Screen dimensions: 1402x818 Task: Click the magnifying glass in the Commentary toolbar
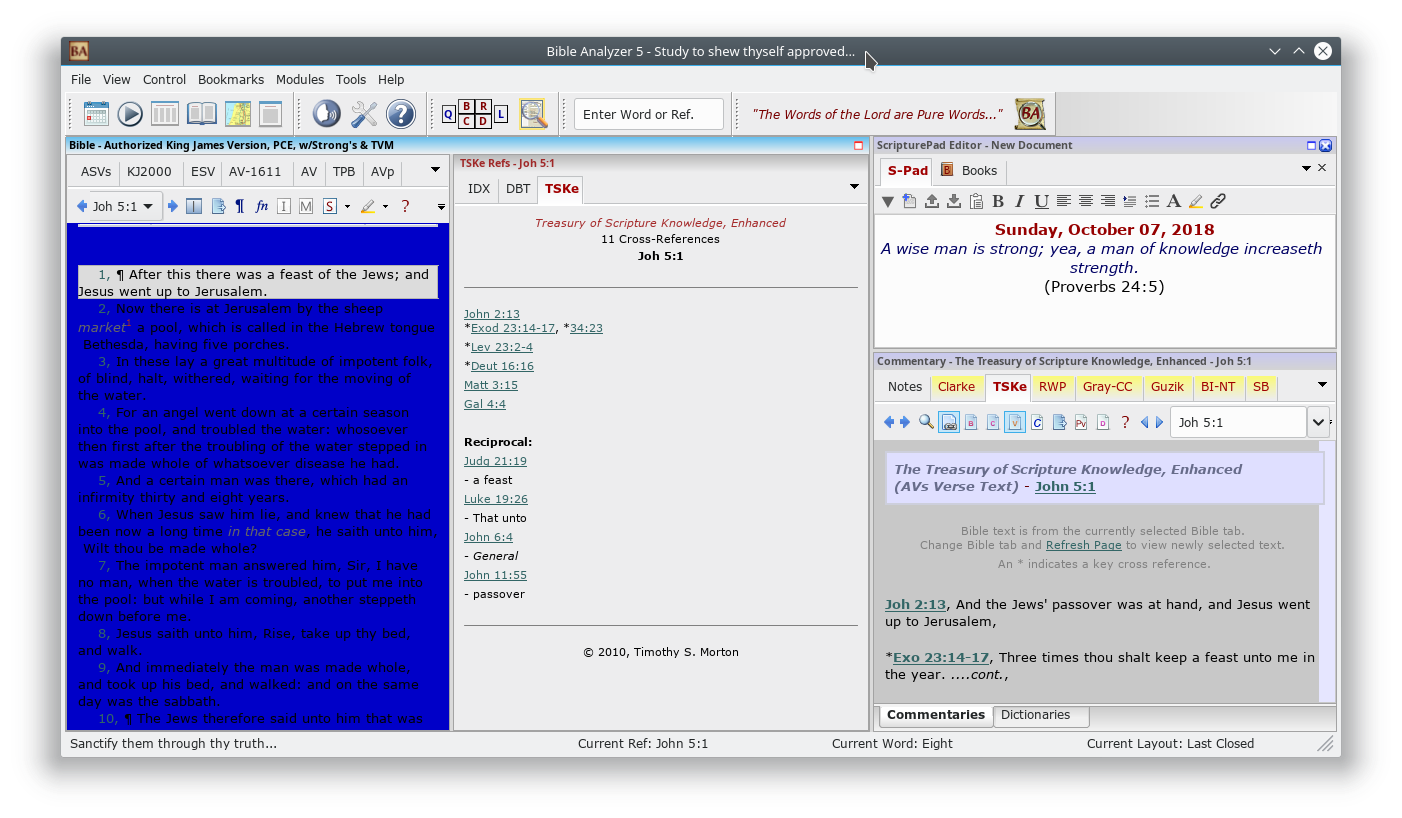pos(927,422)
